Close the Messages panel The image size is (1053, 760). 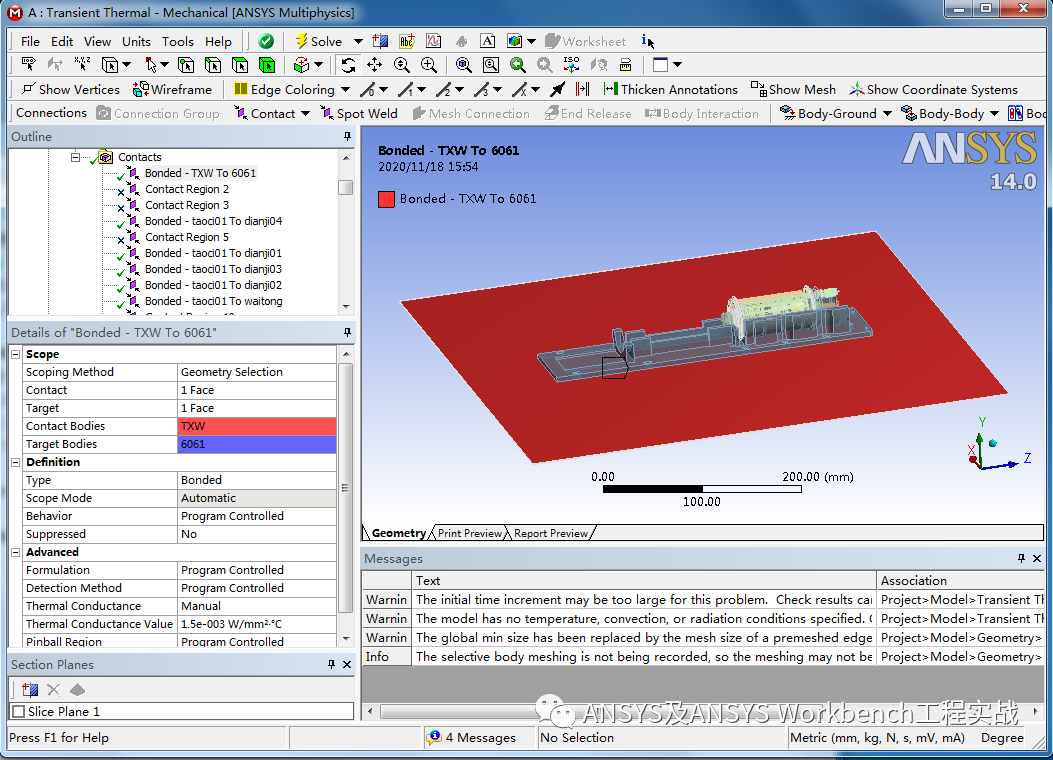[1037, 559]
